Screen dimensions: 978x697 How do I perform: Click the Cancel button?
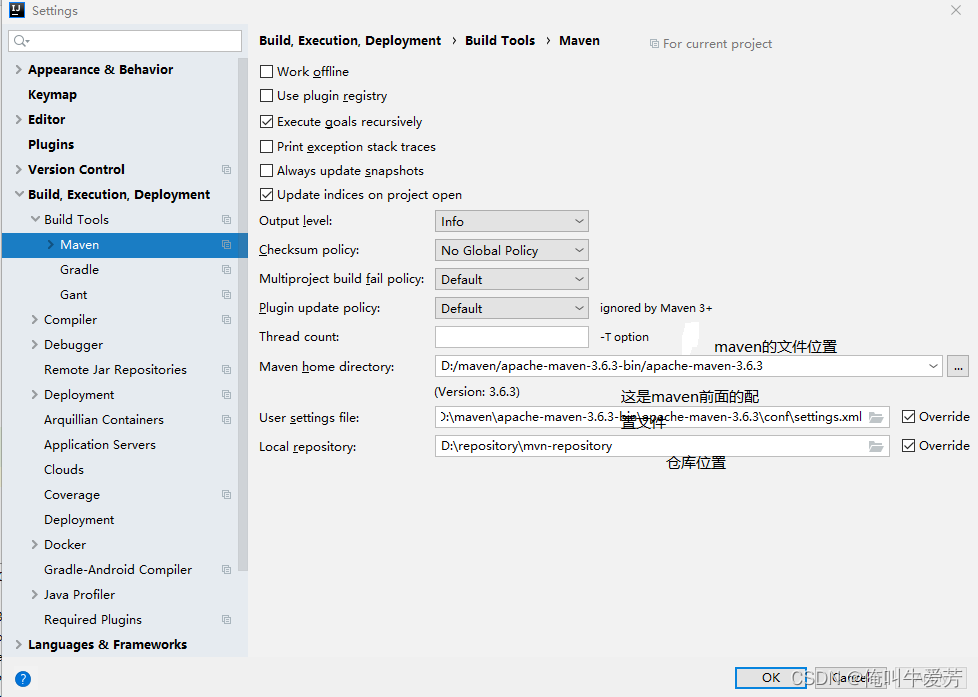851,678
